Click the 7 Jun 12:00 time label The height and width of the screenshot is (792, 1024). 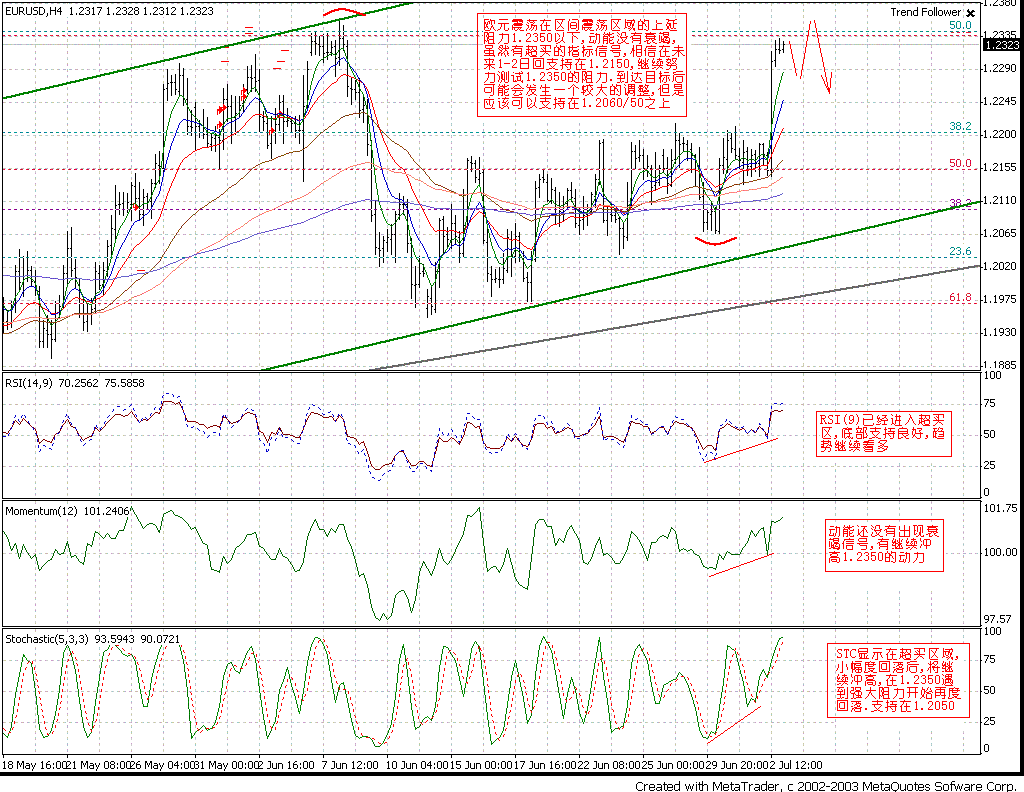click(349, 765)
